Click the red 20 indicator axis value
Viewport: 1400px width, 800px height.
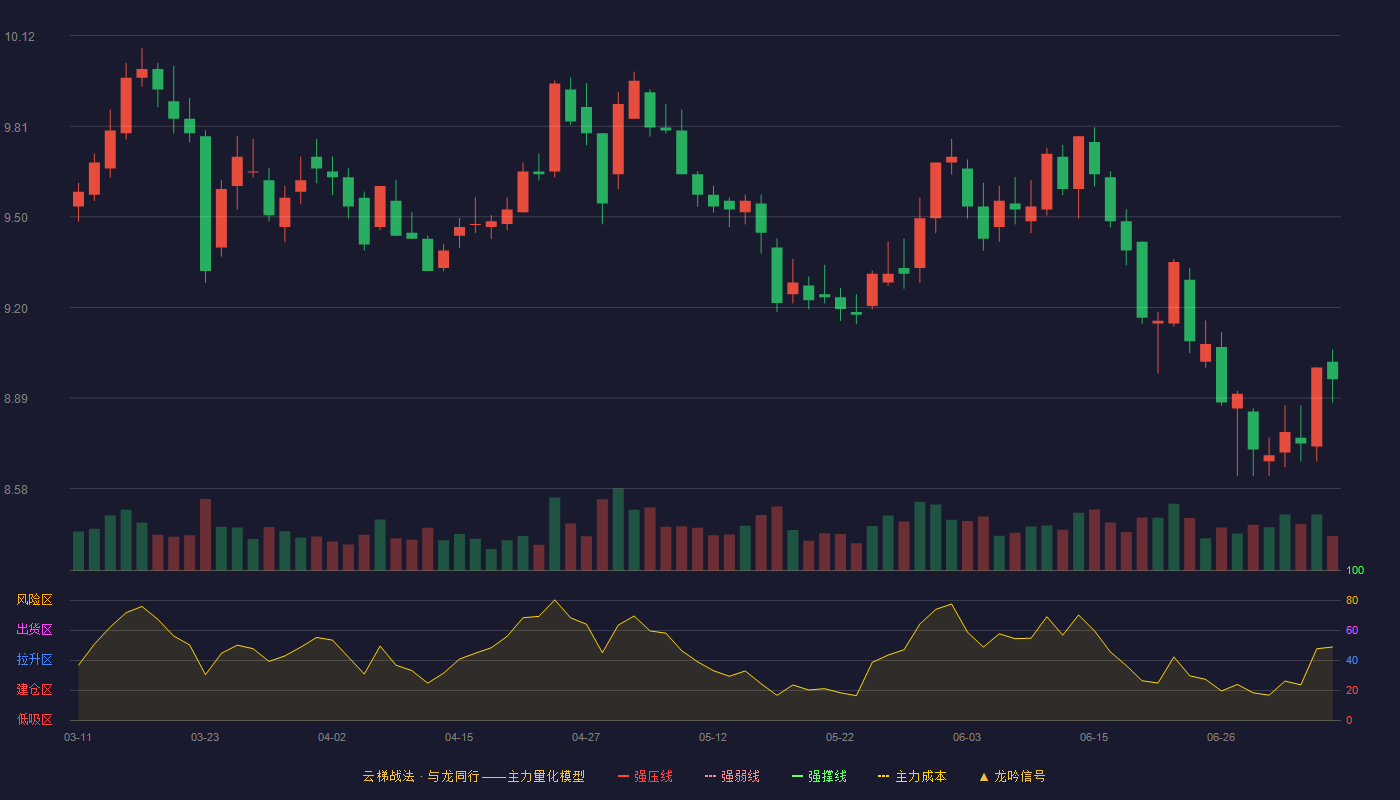pos(1352,690)
